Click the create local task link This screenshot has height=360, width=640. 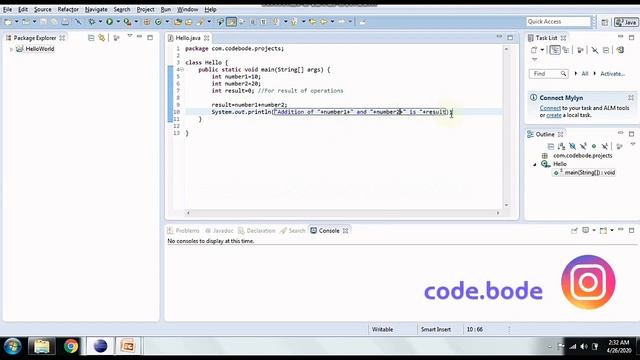pos(554,115)
